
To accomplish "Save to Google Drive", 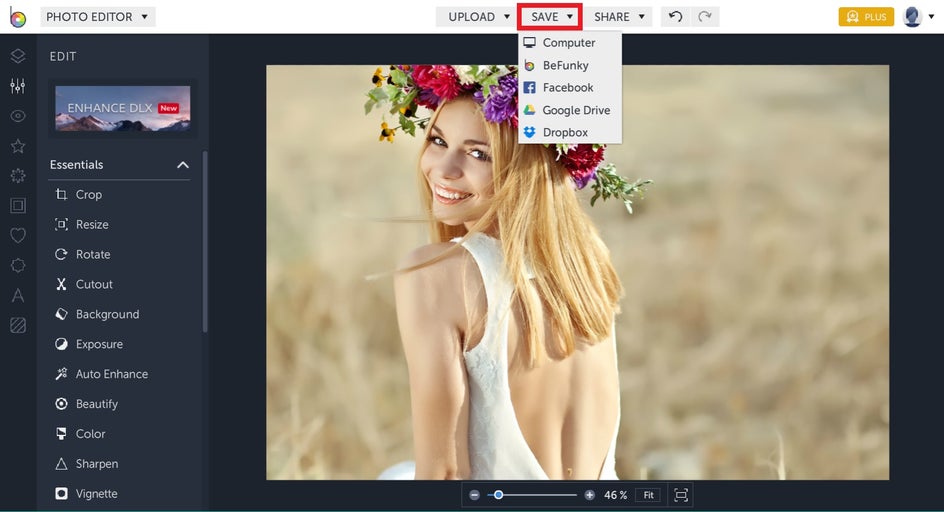I will (570, 110).
